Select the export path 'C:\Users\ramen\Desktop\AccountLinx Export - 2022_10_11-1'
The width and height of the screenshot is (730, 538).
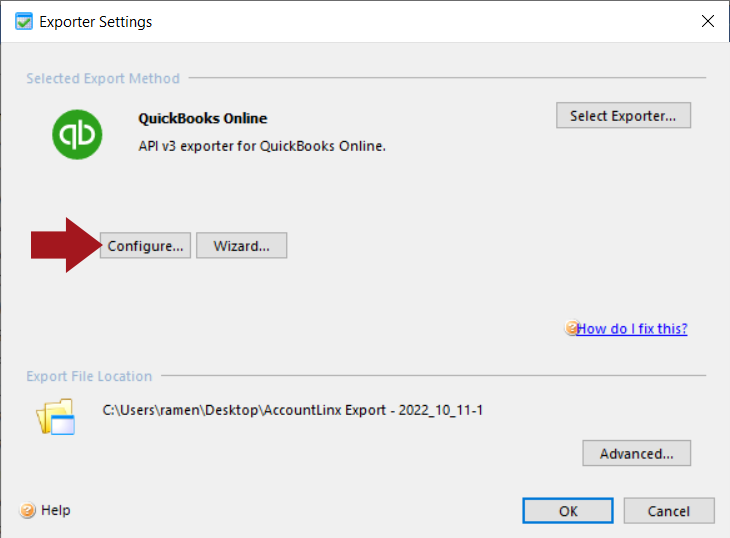[x=293, y=410]
